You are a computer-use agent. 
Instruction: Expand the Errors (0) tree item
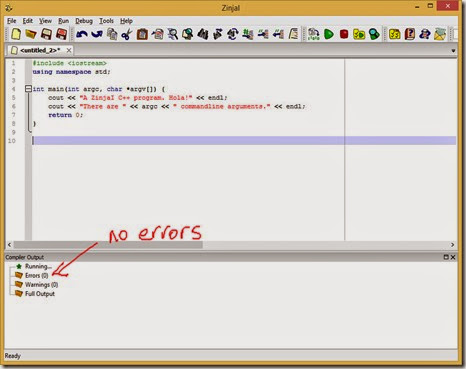pyautogui.click(x=36, y=275)
